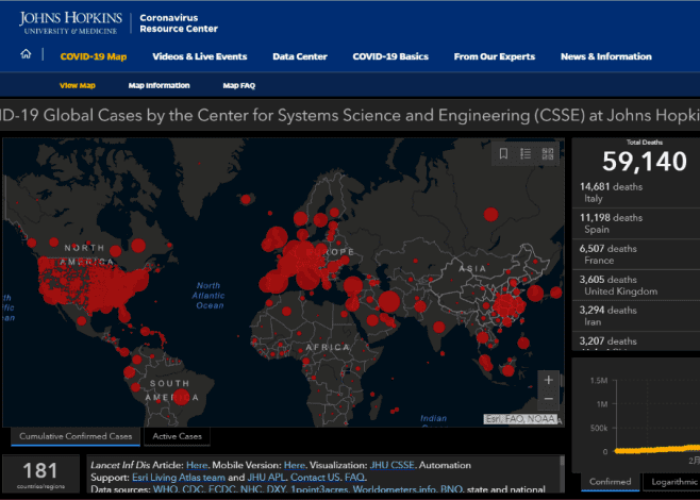Viewport: 700px width, 500px height.
Task: Select the Spain 11,198 deaths entry
Action: pos(636,223)
